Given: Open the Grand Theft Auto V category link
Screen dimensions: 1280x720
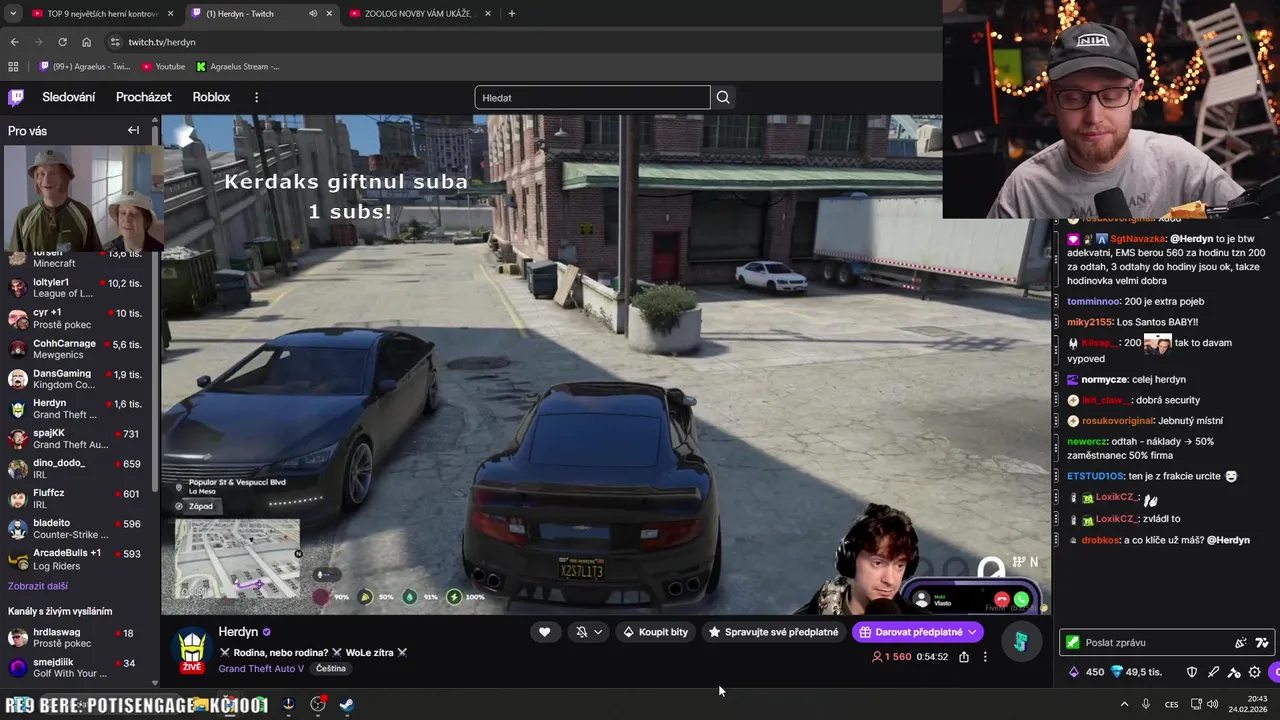Looking at the screenshot, I should pos(261,668).
